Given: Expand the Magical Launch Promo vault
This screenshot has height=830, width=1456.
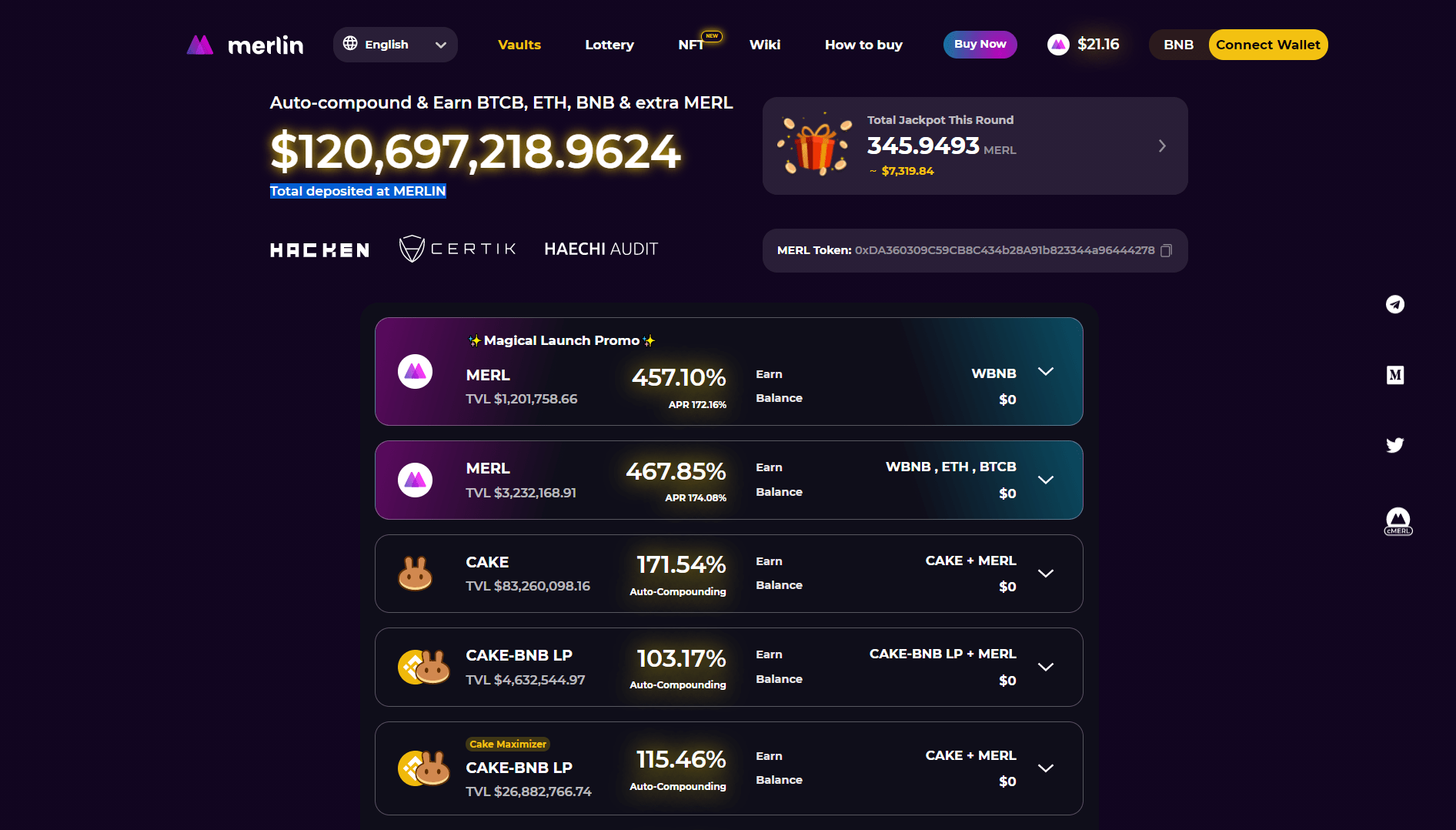Looking at the screenshot, I should point(1045,371).
